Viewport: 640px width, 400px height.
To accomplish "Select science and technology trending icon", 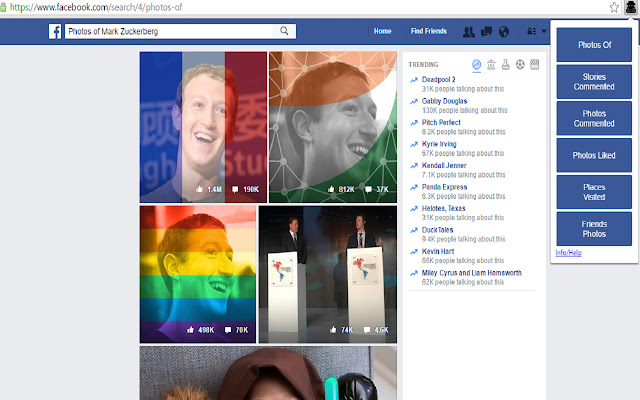I will (x=506, y=64).
